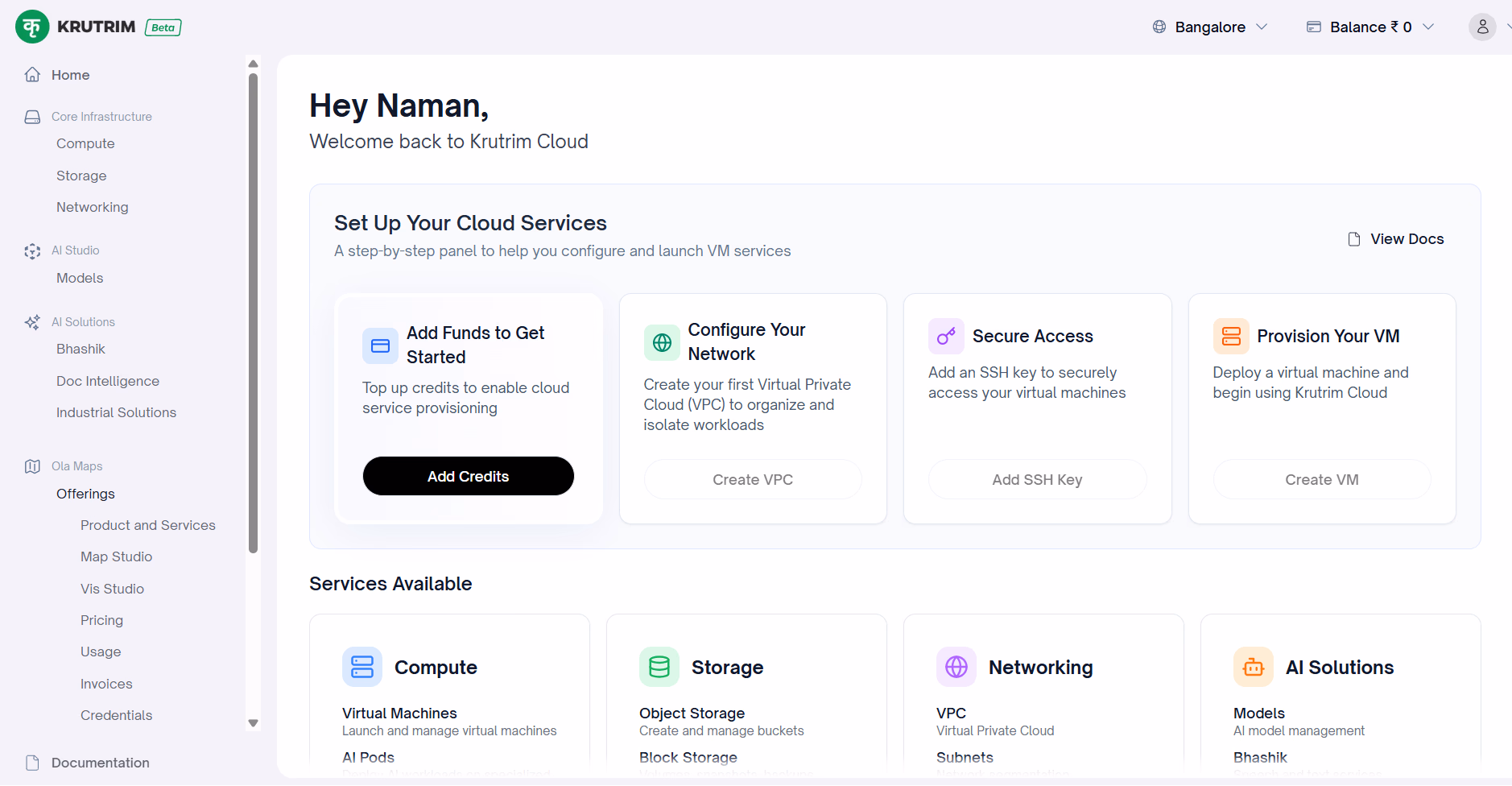
Task: Open Credentials in the sidebar
Action: [x=116, y=715]
